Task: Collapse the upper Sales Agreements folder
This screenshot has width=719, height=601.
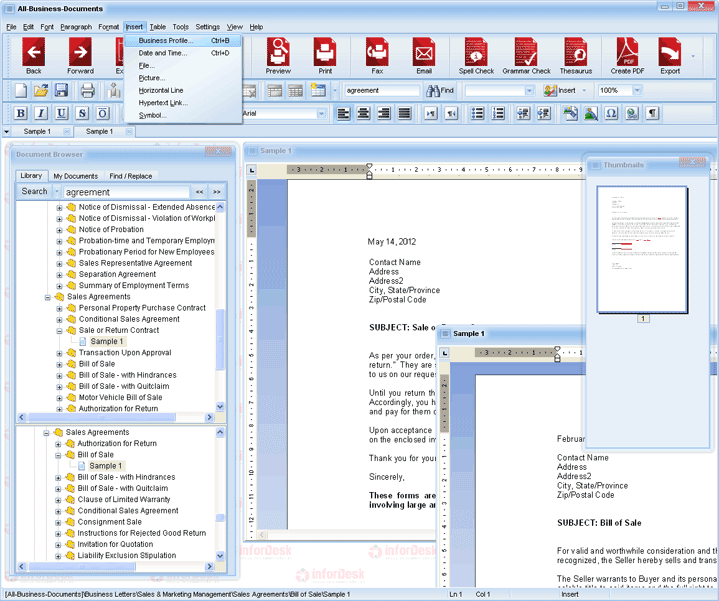Action: 47,297
